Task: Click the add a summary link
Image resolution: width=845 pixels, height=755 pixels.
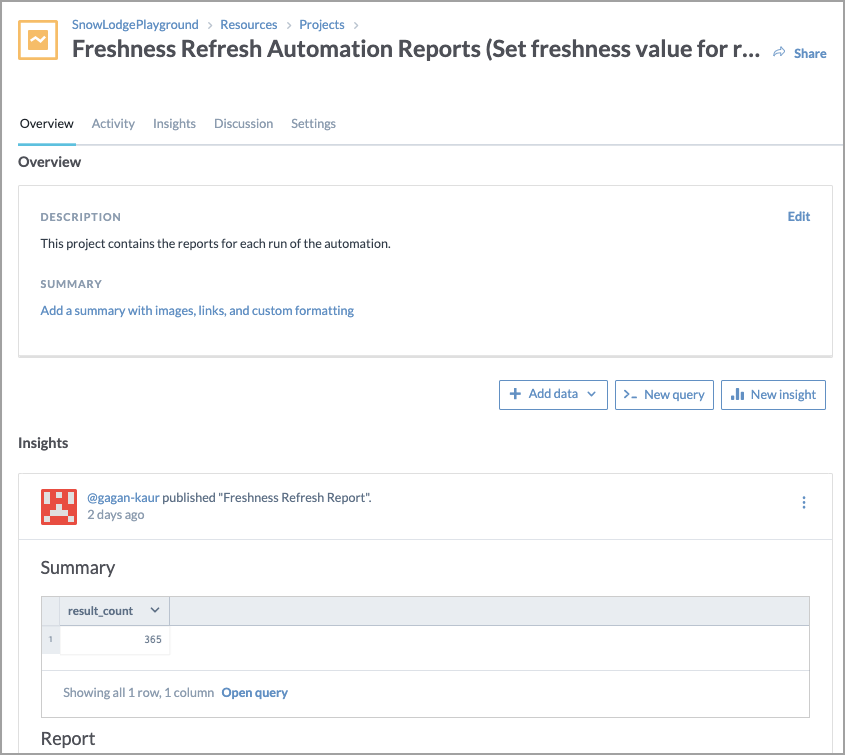Action: 196,310
